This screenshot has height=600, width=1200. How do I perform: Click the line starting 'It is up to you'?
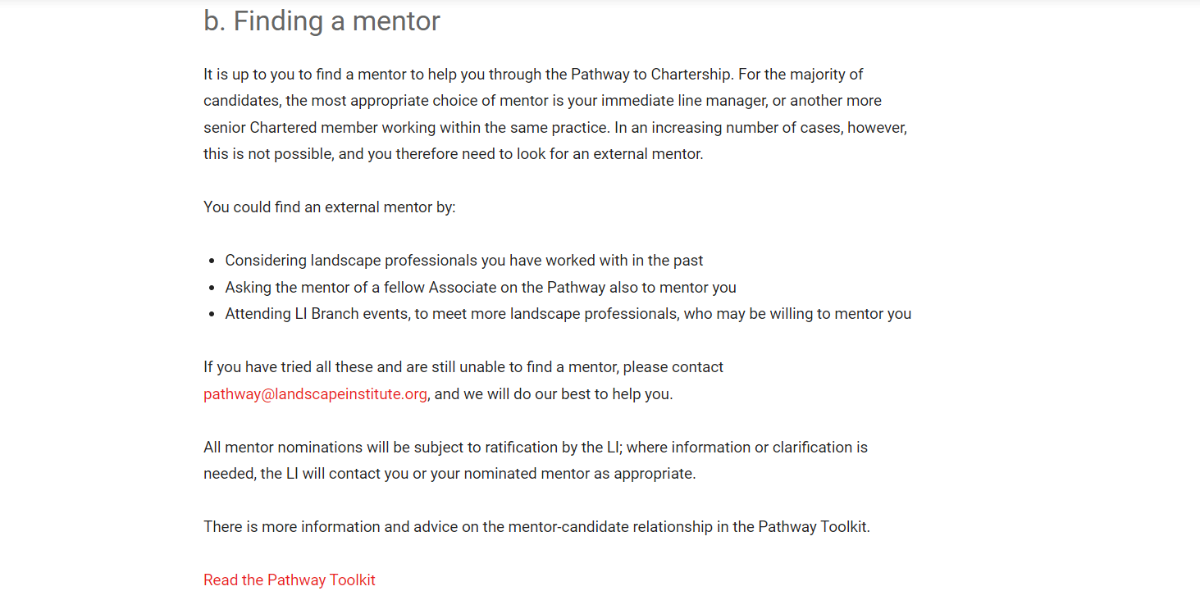point(533,74)
